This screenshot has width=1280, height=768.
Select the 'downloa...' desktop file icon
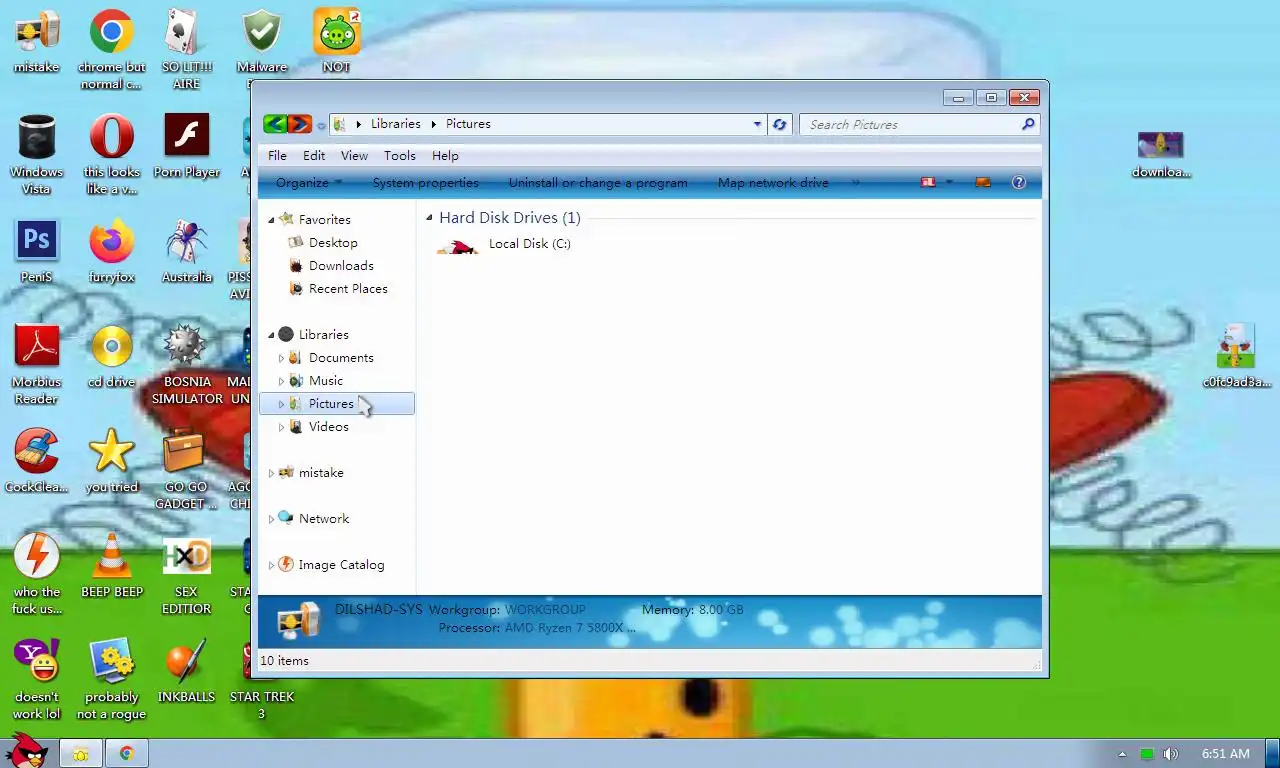click(x=1161, y=155)
